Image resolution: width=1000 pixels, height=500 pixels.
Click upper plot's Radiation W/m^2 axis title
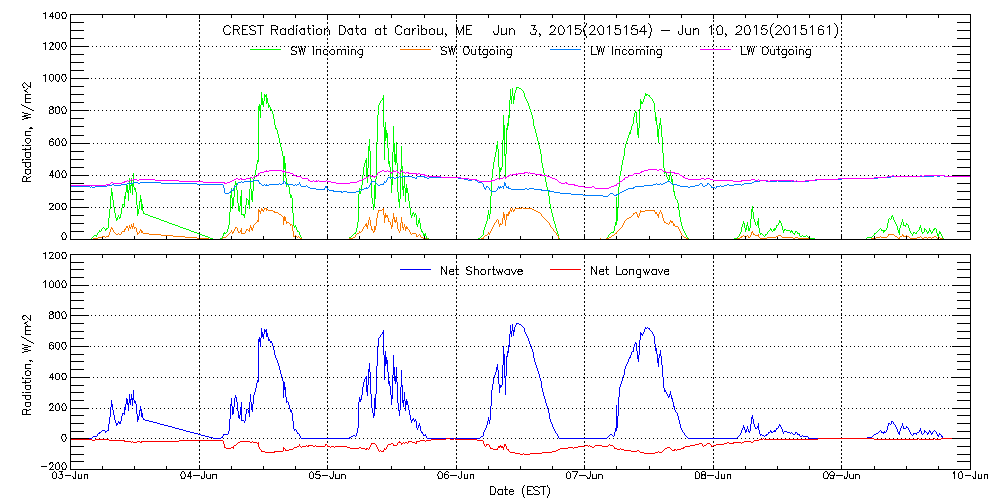30,128
